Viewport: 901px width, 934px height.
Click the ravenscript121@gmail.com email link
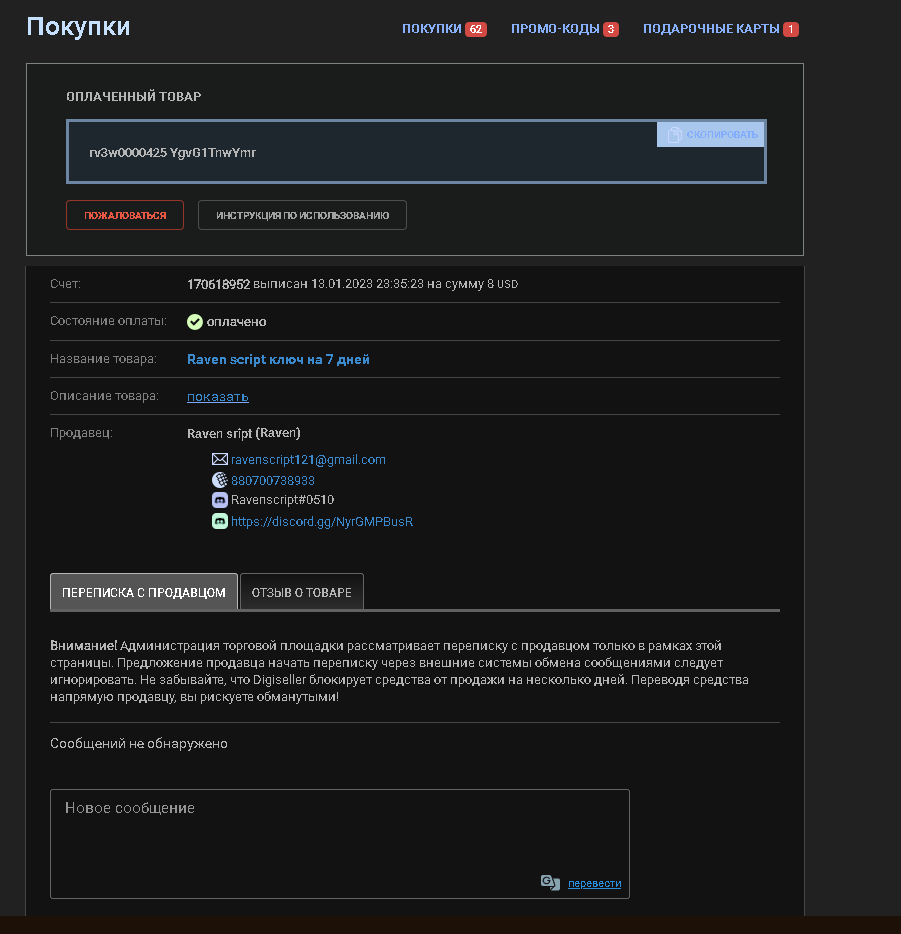[x=308, y=459]
